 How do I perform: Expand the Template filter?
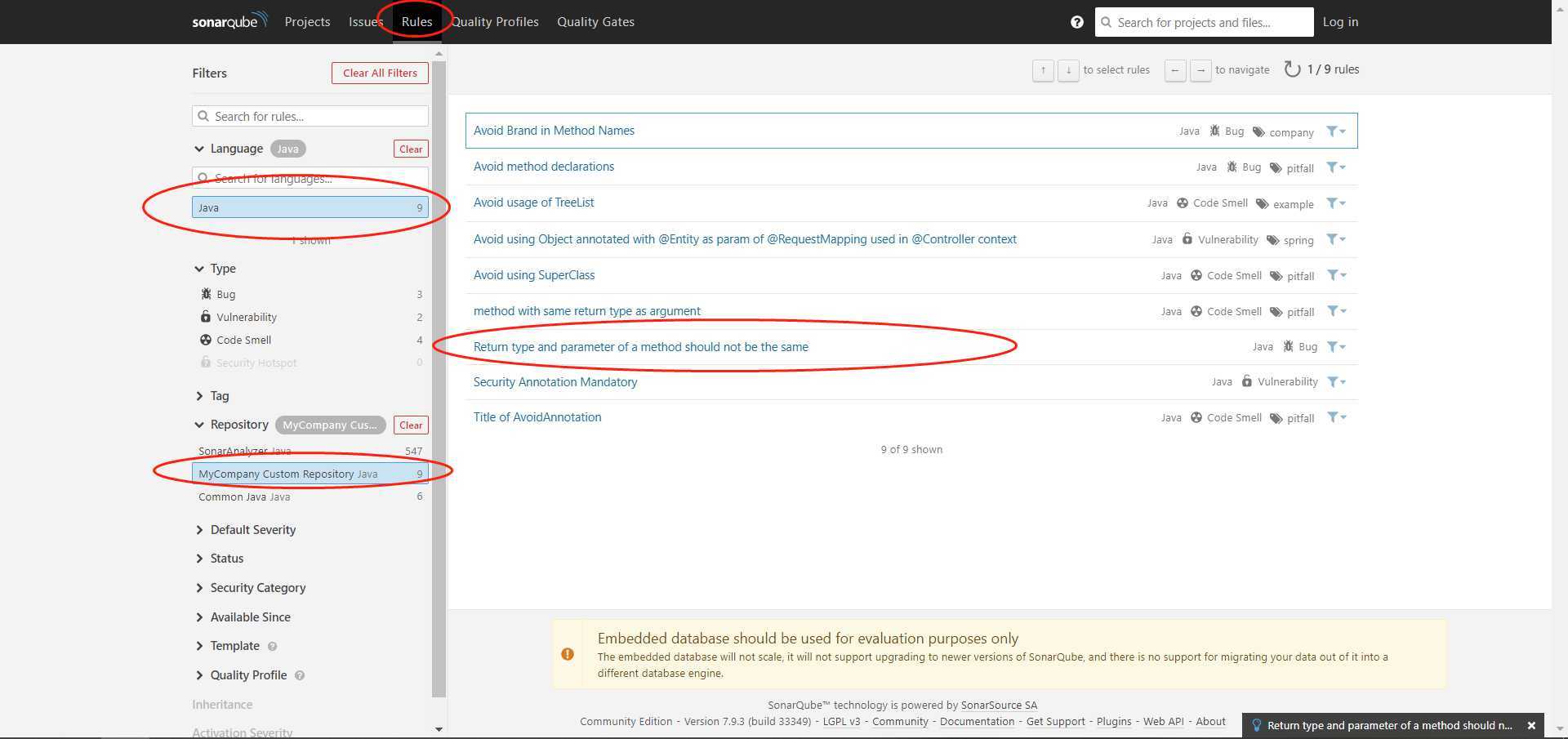[227, 646]
